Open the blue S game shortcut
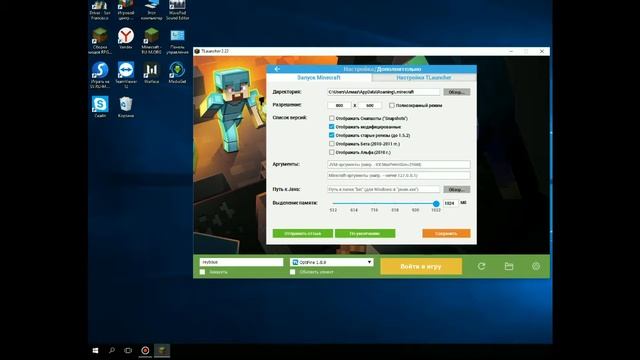This screenshot has height=360, width=640. pyautogui.click(x=100, y=75)
